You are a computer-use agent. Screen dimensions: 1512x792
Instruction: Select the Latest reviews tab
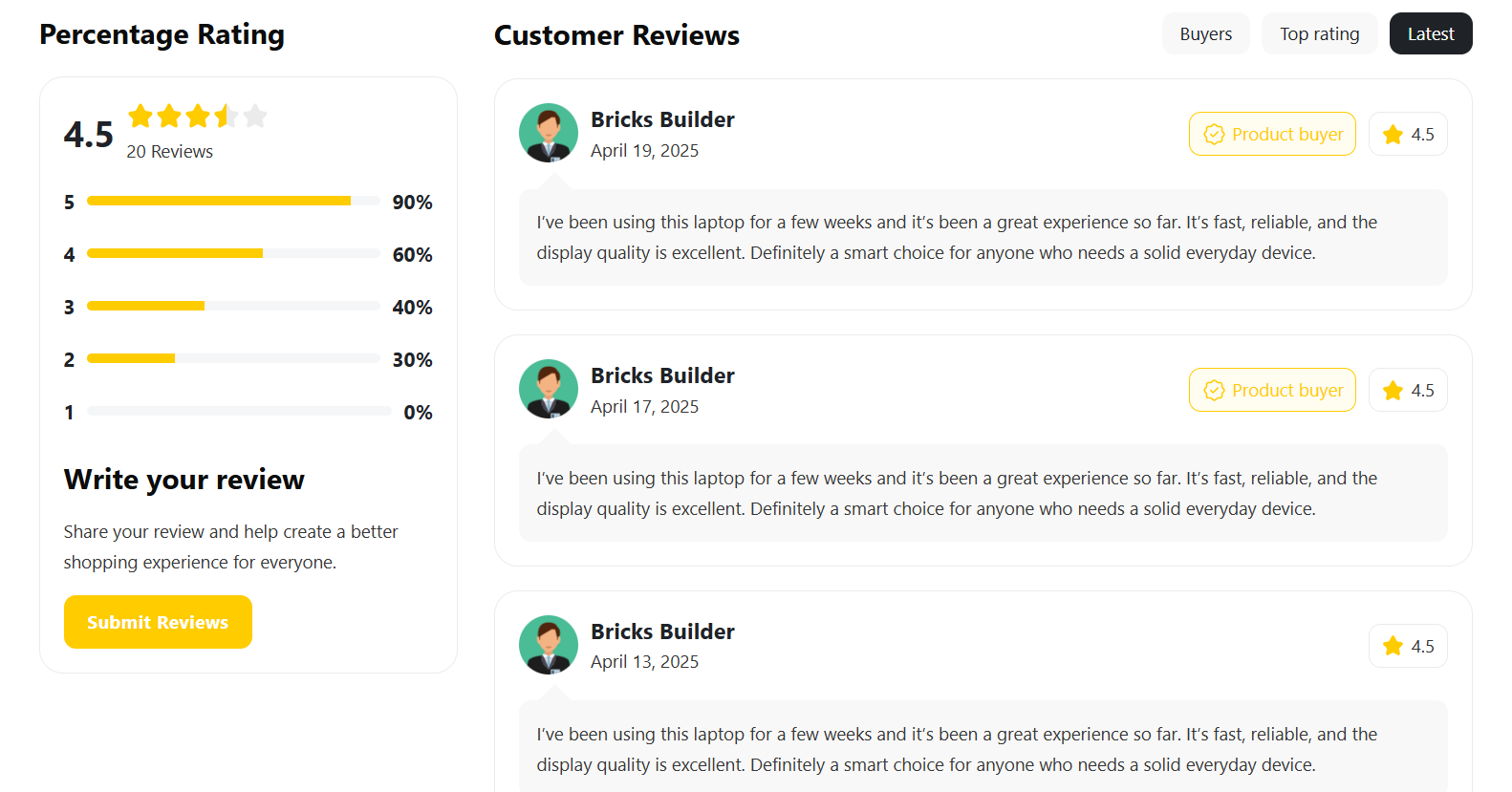(x=1431, y=33)
